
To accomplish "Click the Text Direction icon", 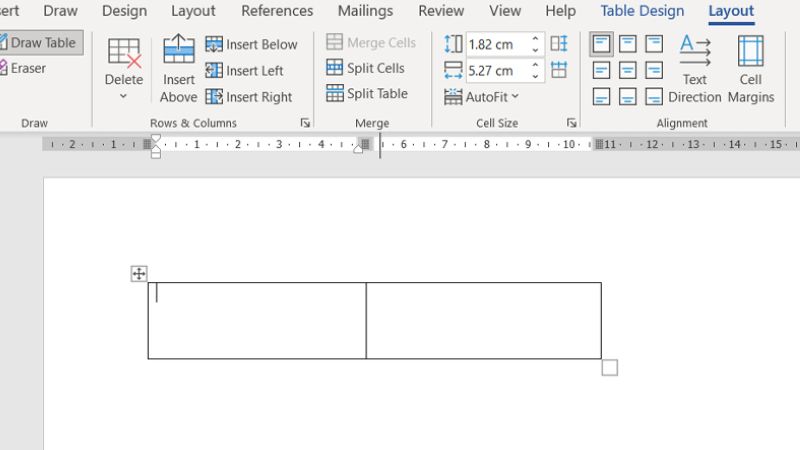I will (x=694, y=50).
